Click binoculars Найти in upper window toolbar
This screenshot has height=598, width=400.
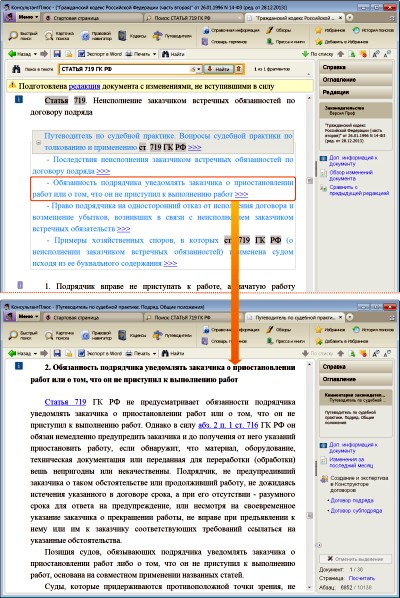(x=173, y=54)
